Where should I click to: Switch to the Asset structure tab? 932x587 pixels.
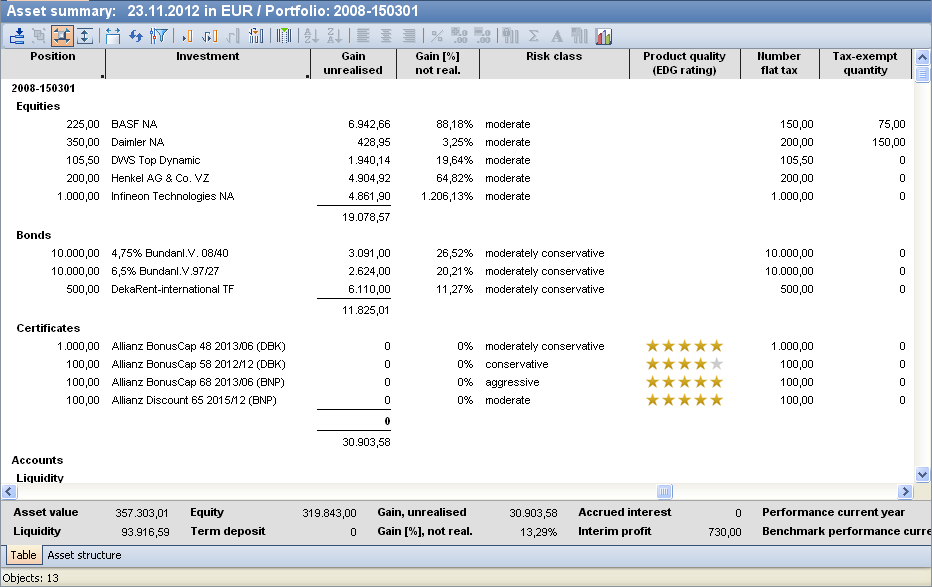84,555
